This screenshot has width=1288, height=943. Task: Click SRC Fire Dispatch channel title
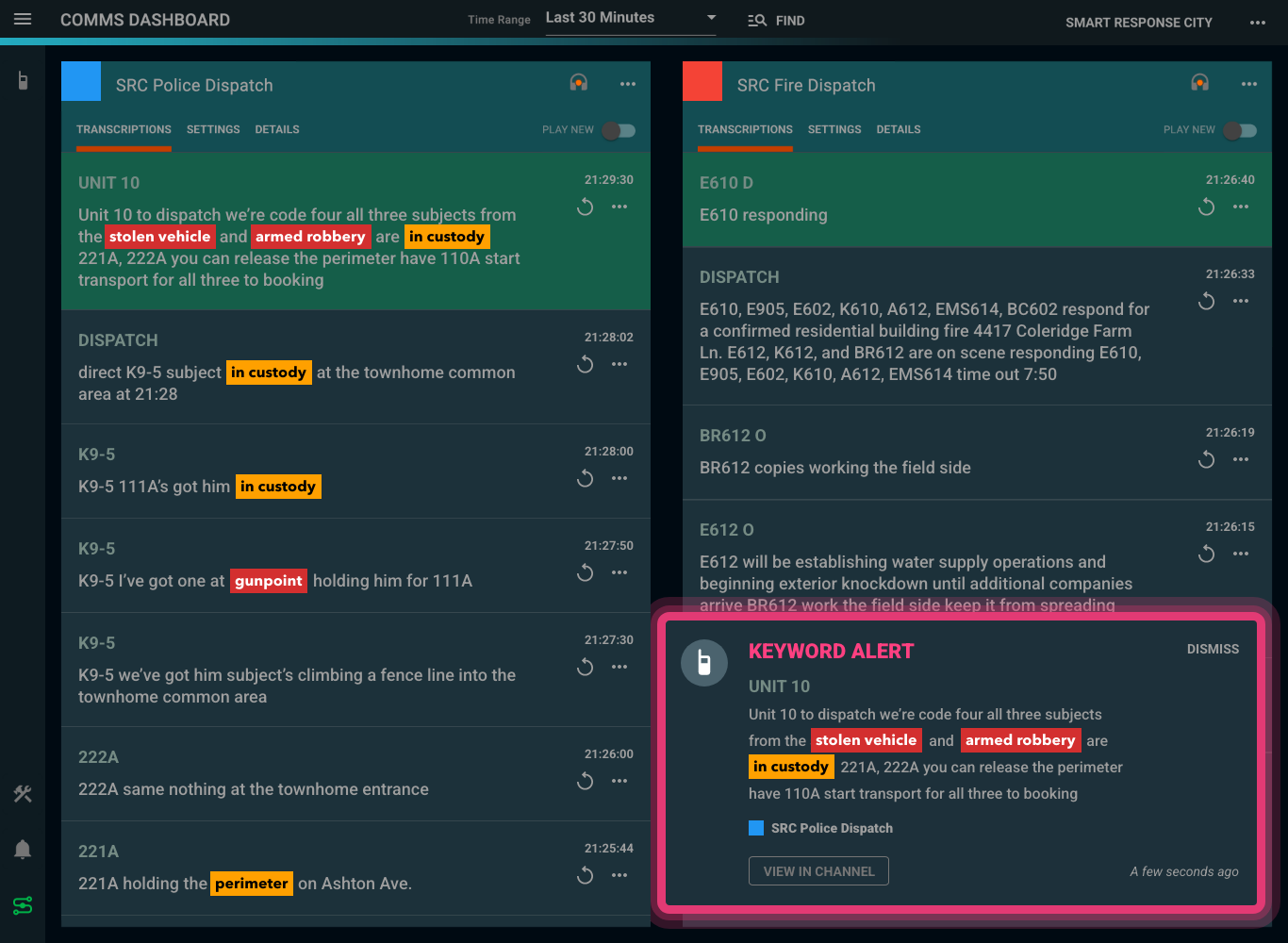(806, 85)
